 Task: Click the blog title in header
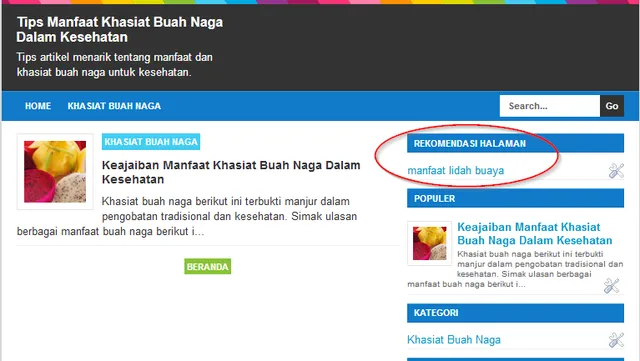tap(120, 29)
